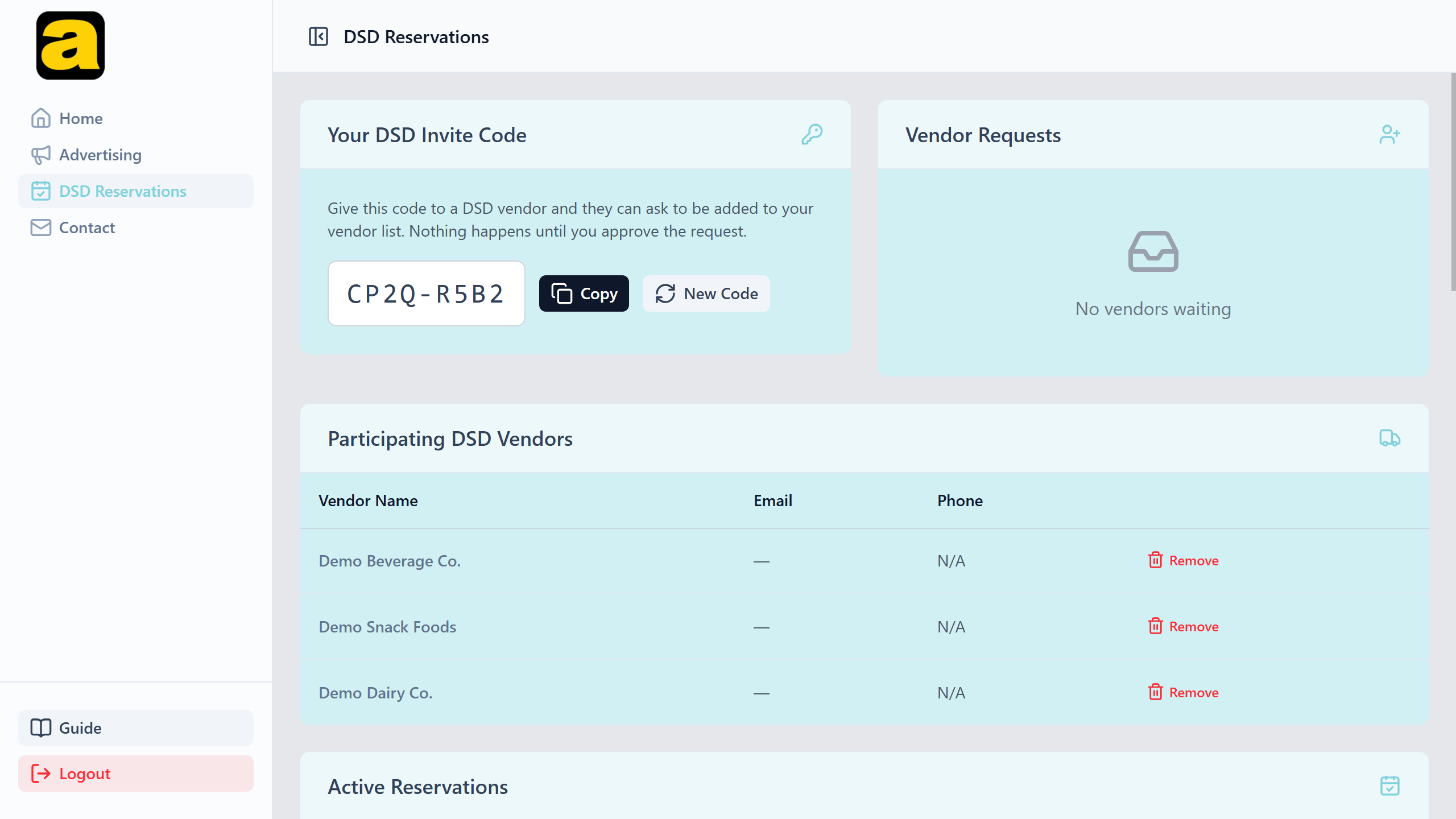
Task: Select DSD Reservations in the sidebar
Action: (x=136, y=191)
